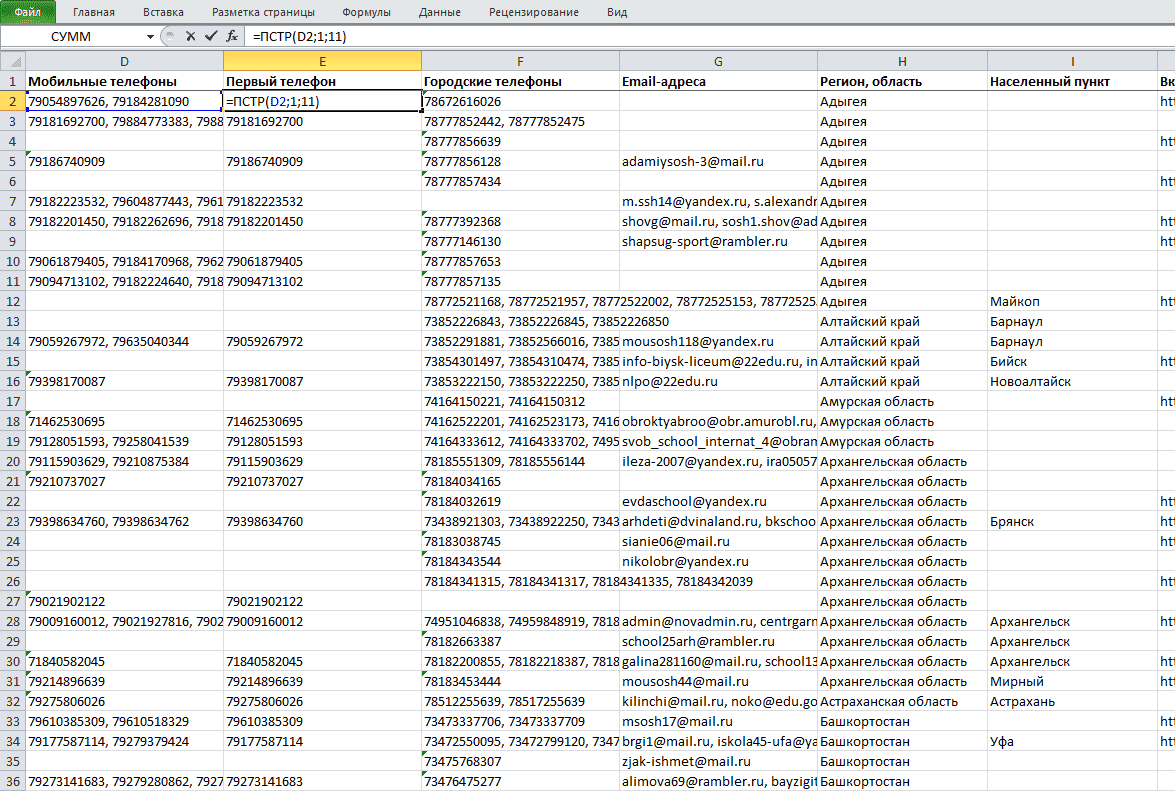Viewport: 1175px width, 791px height.
Task: Switch to the Формулы ribbon tab
Action: [366, 12]
